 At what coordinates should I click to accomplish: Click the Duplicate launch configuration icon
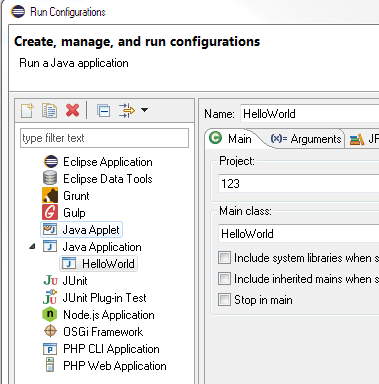(x=49, y=111)
